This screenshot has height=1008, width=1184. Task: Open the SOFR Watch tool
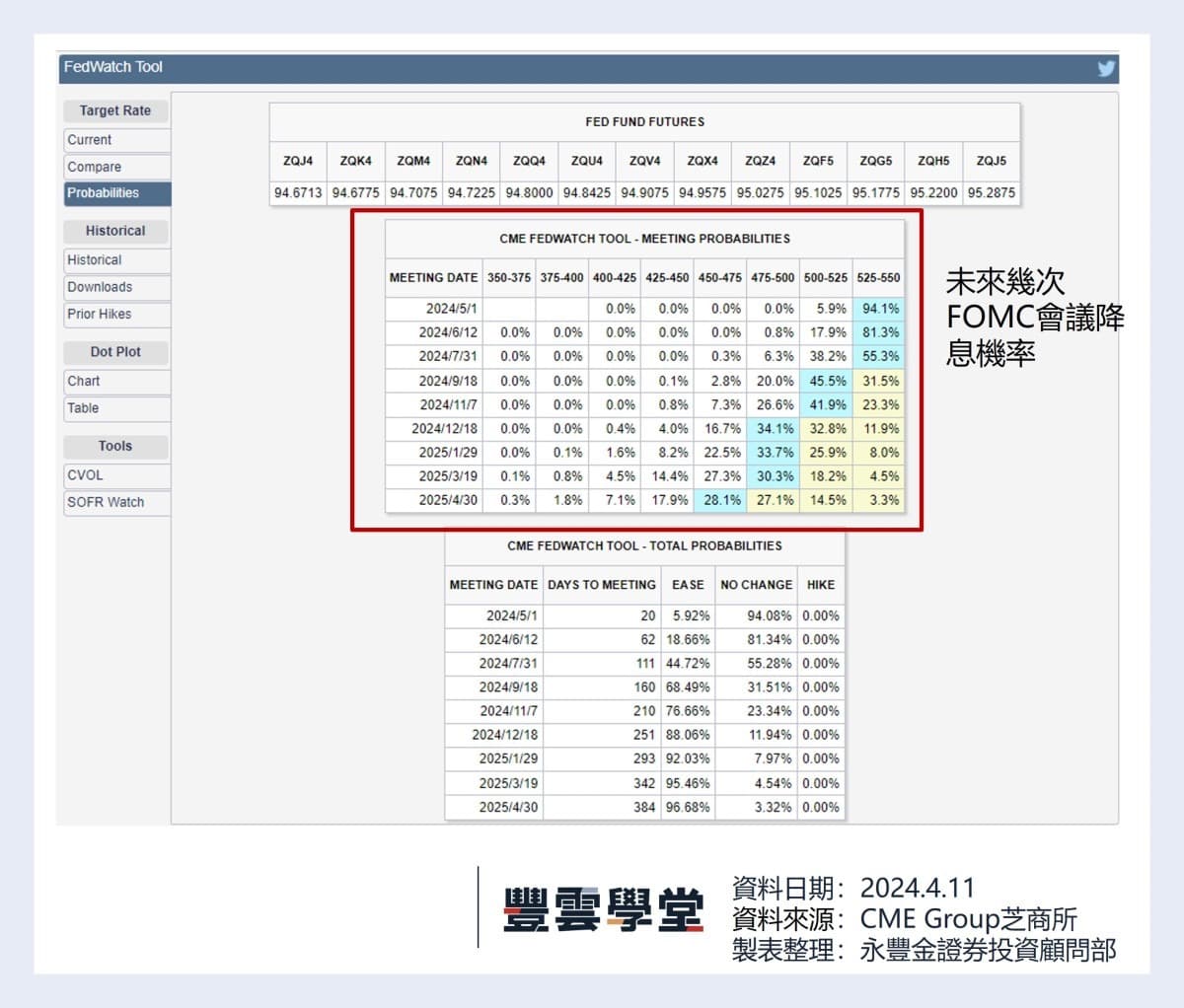(x=106, y=502)
